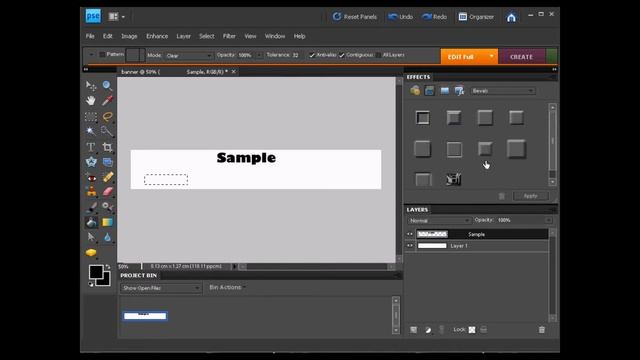Expand the EDIT Full mode arrow

(491, 56)
